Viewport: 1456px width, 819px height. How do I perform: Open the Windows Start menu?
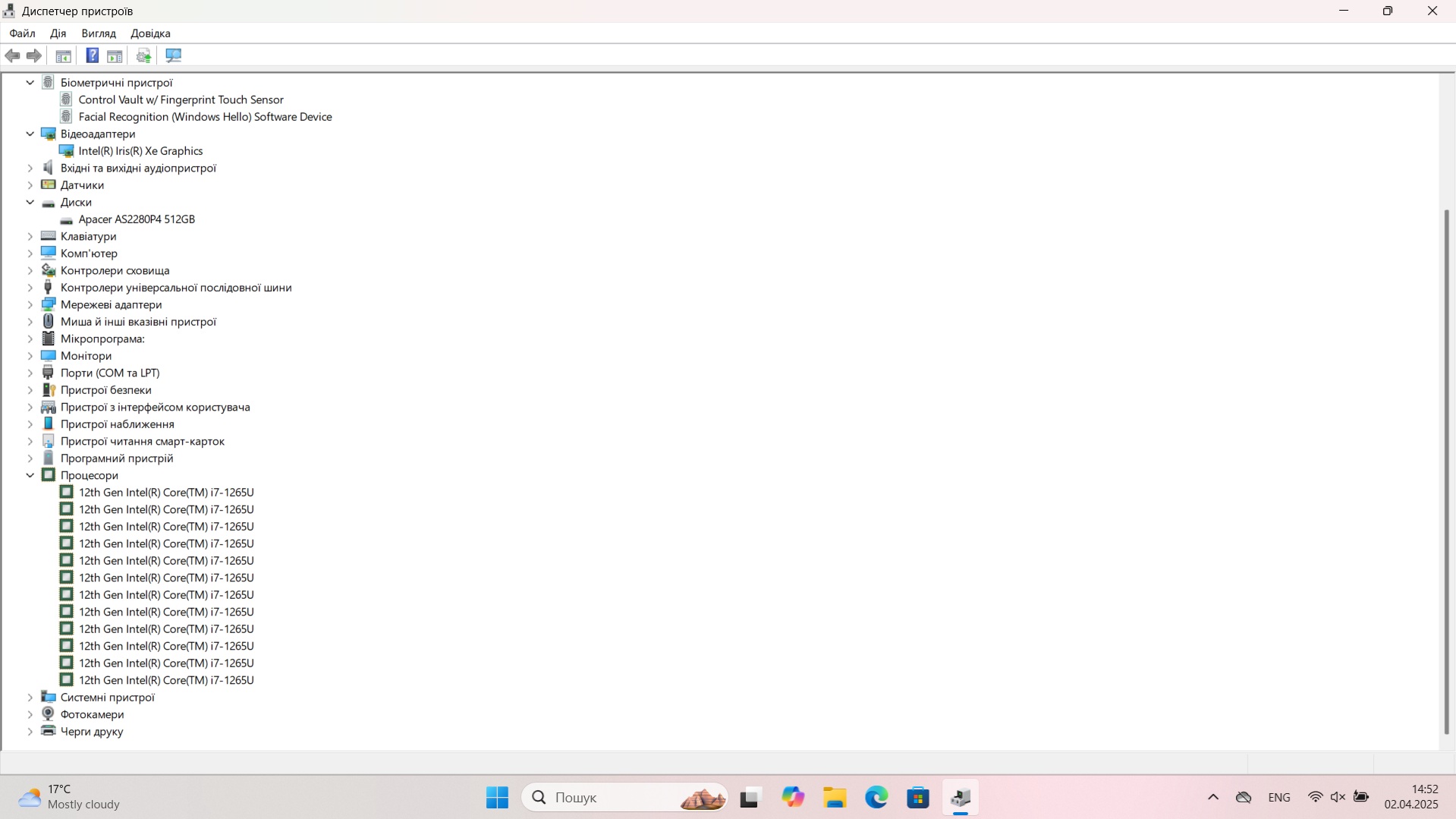point(498,797)
